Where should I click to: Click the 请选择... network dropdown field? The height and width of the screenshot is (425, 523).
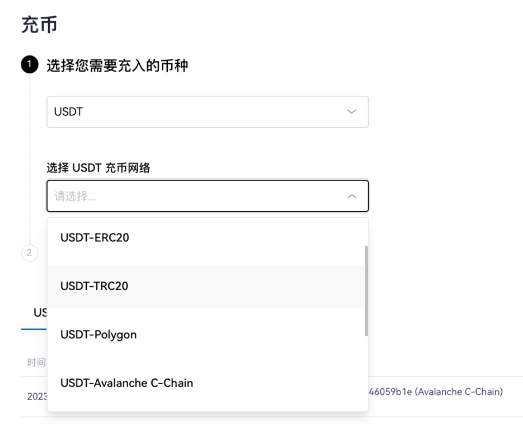click(x=207, y=196)
